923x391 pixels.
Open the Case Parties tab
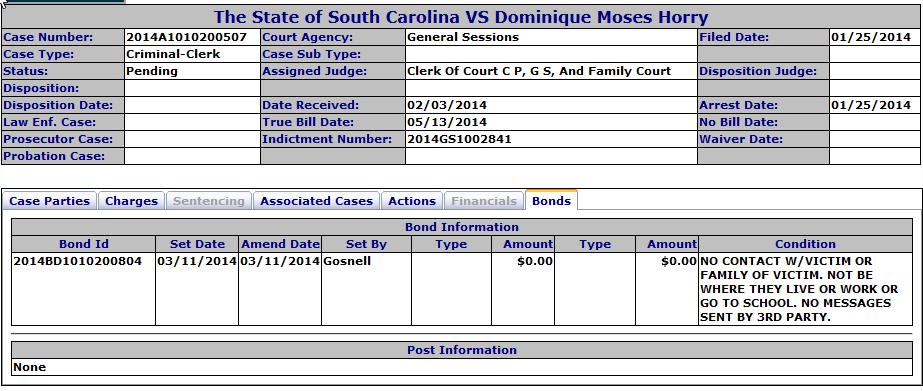coord(49,201)
